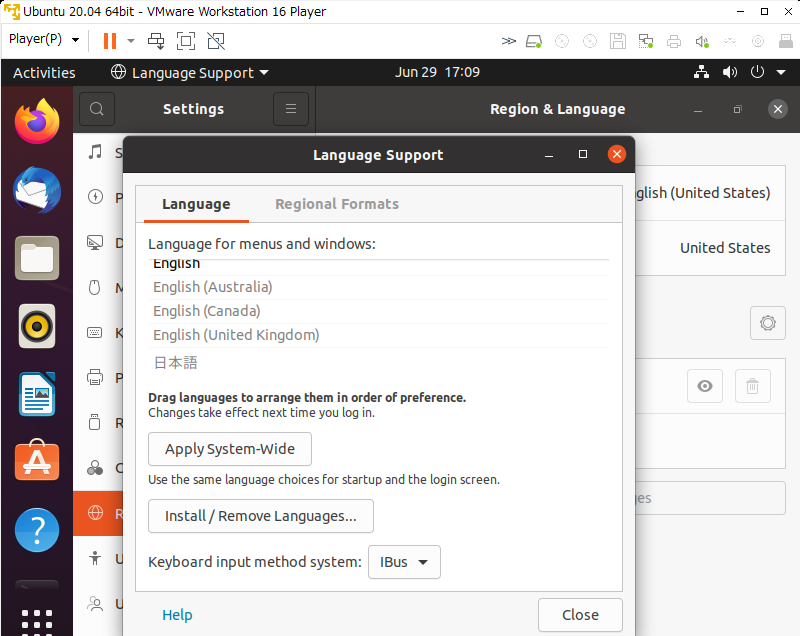Screen dimensions: 800x636
Task: Open the Files manager in dock
Action: [37, 258]
